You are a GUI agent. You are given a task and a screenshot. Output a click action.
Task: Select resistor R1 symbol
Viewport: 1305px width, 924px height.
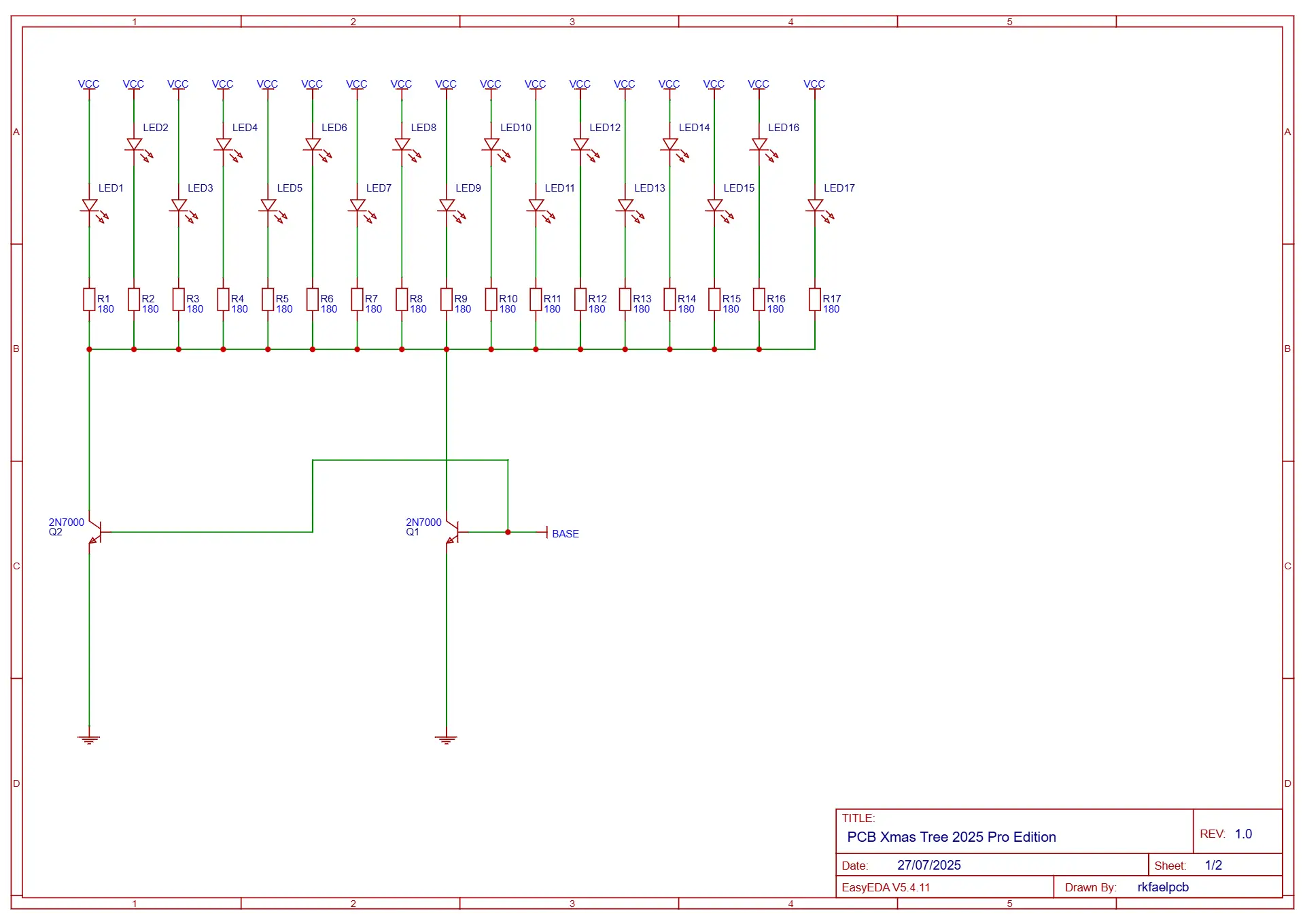(89, 300)
